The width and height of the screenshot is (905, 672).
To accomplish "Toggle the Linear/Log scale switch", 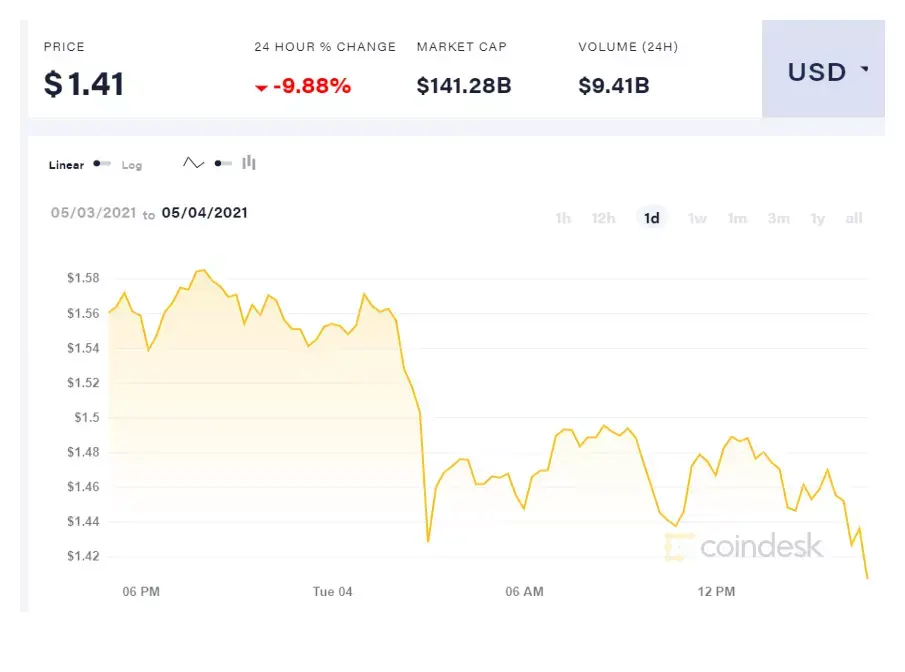I will pyautogui.click(x=102, y=164).
